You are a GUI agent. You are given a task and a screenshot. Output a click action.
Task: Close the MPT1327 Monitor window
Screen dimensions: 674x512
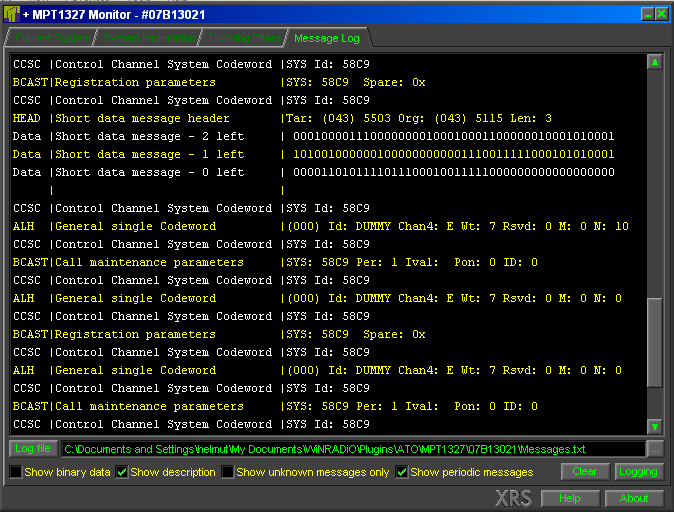662,14
